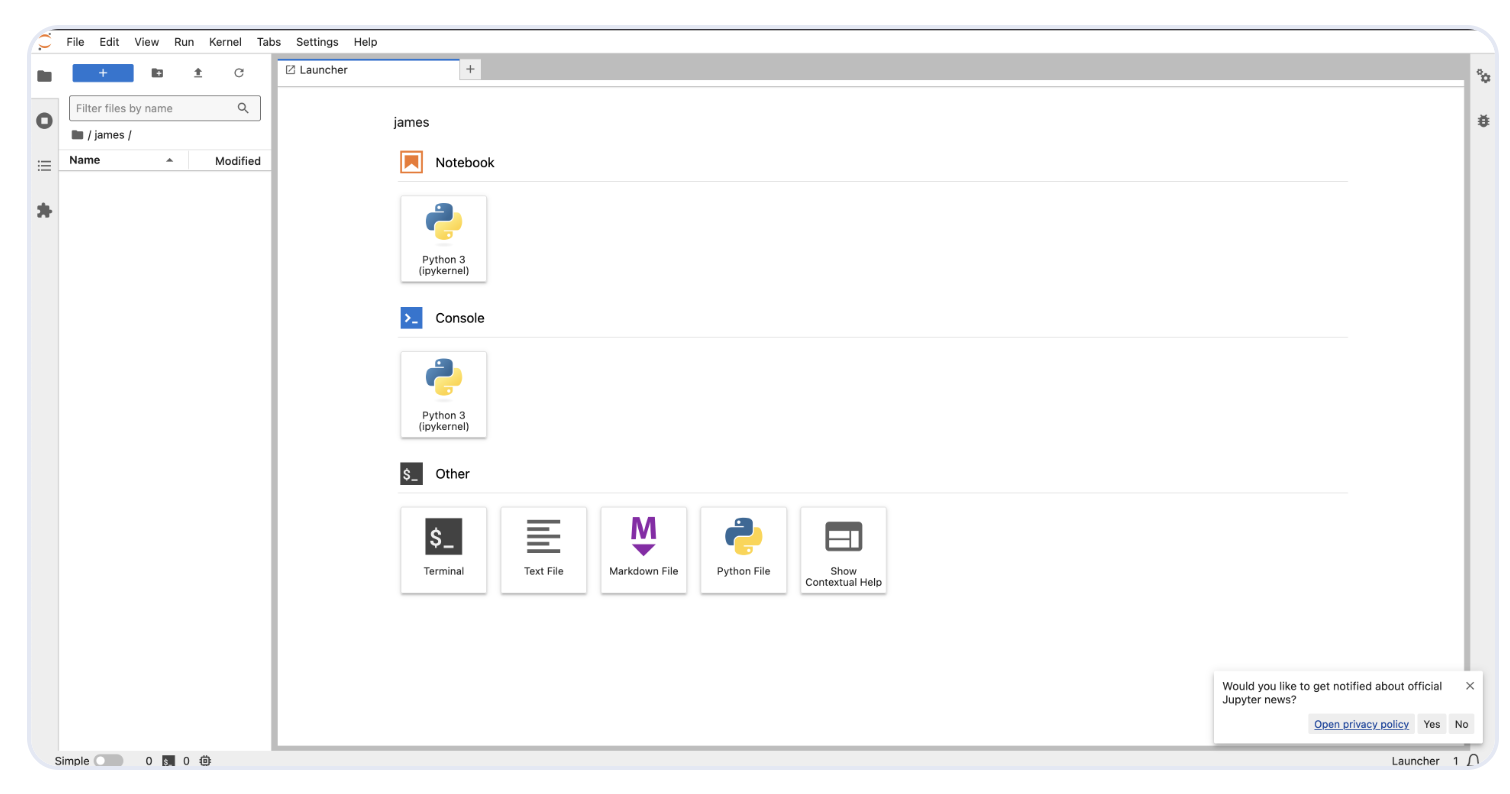This screenshot has width=1510, height=794.
Task: Select the Launcher tab
Action: pos(368,70)
